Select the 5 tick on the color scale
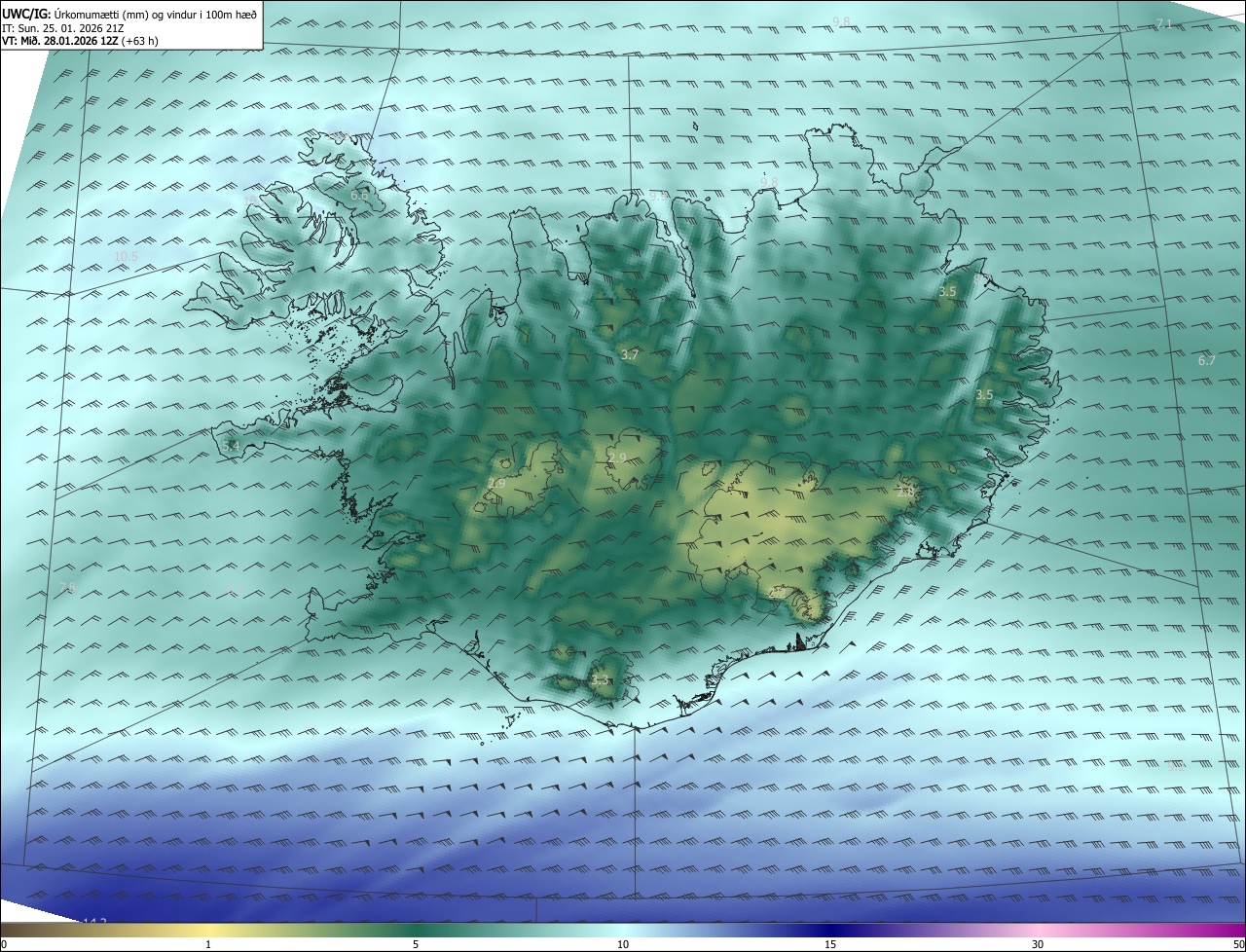Viewport: 1246px width, 952px height. pyautogui.click(x=416, y=944)
